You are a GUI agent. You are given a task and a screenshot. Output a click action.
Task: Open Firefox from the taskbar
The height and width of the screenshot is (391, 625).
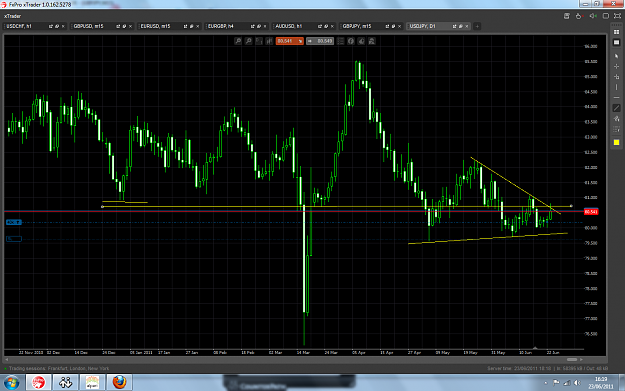[119, 383]
